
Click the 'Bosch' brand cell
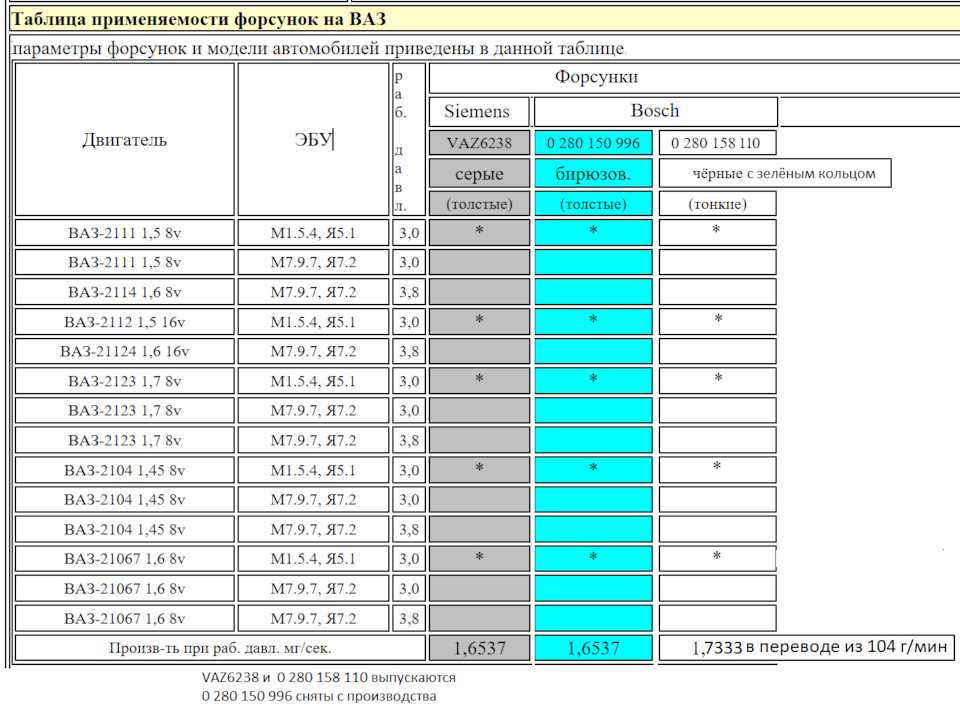(656, 111)
